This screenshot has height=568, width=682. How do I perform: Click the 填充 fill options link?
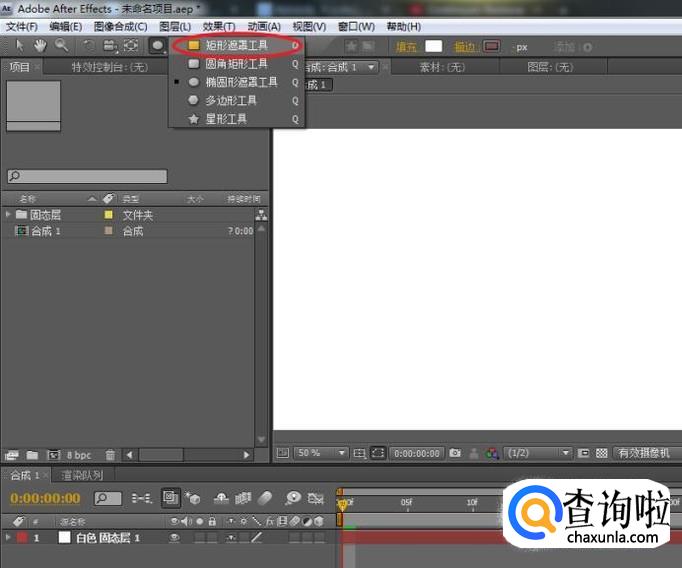[406, 46]
